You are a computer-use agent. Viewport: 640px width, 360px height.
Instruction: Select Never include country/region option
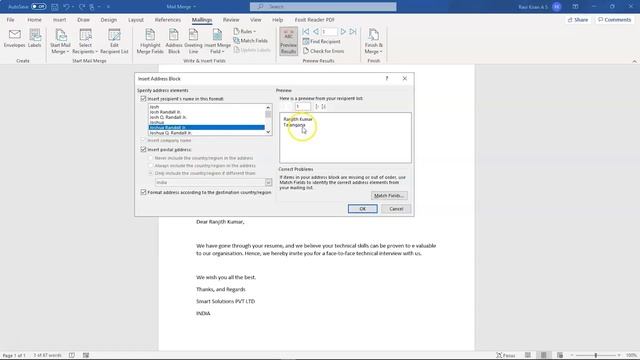point(151,158)
